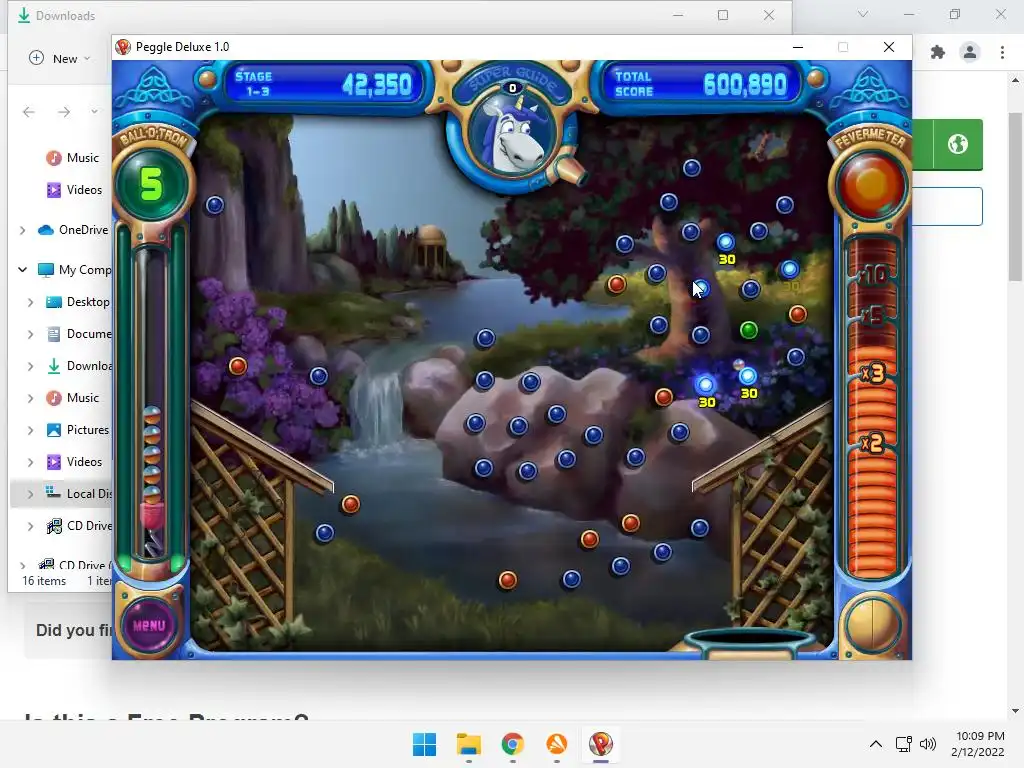Click Pictures folder icon in sidebar
1024x768 pixels.
tap(54, 430)
